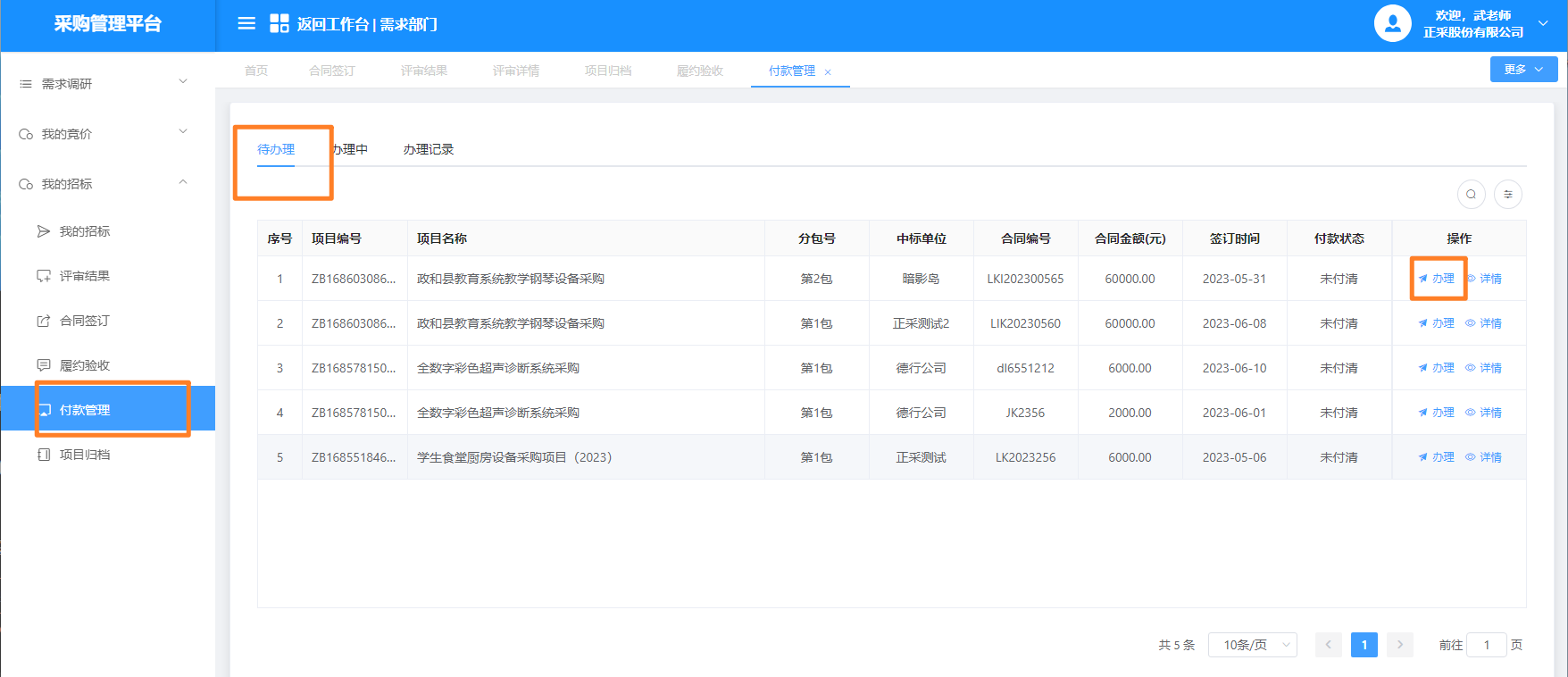This screenshot has width=1568, height=677.
Task: Open the search icon above the table
Action: pos(1471,195)
